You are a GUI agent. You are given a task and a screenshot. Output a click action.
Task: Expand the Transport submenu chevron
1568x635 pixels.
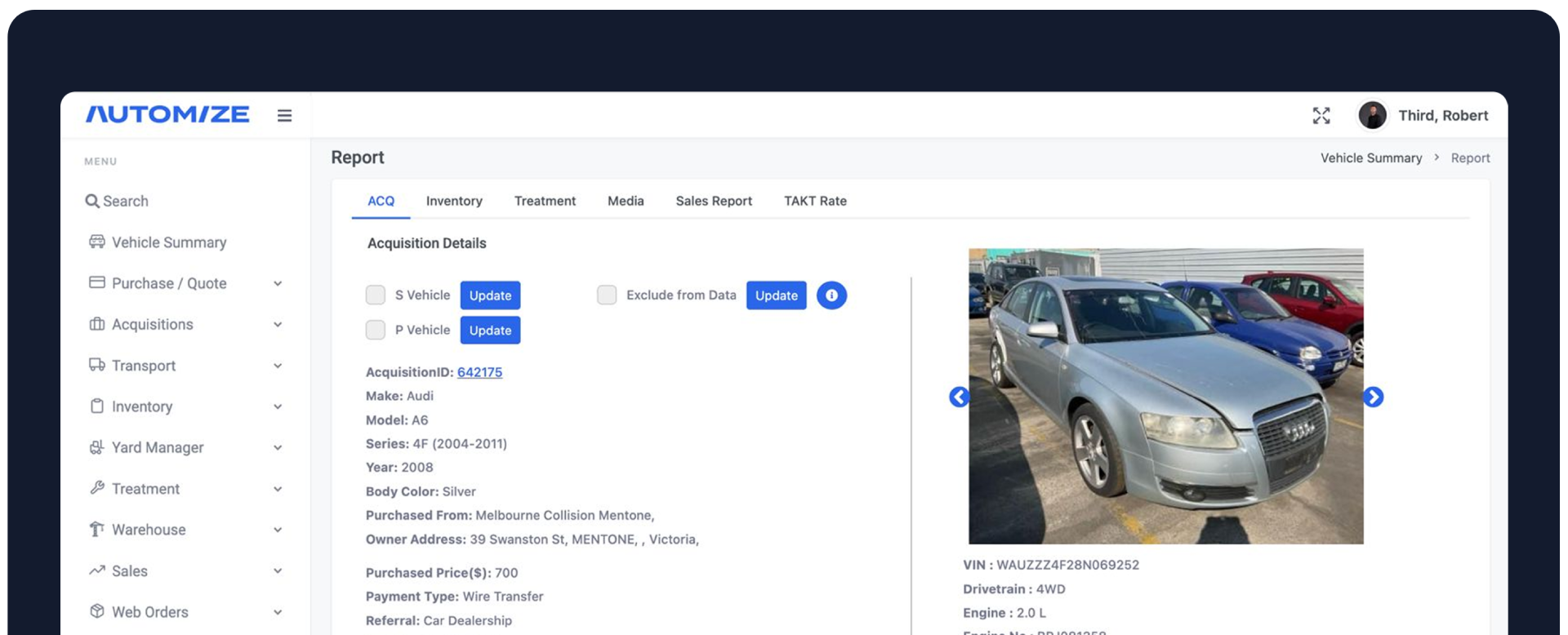(278, 366)
